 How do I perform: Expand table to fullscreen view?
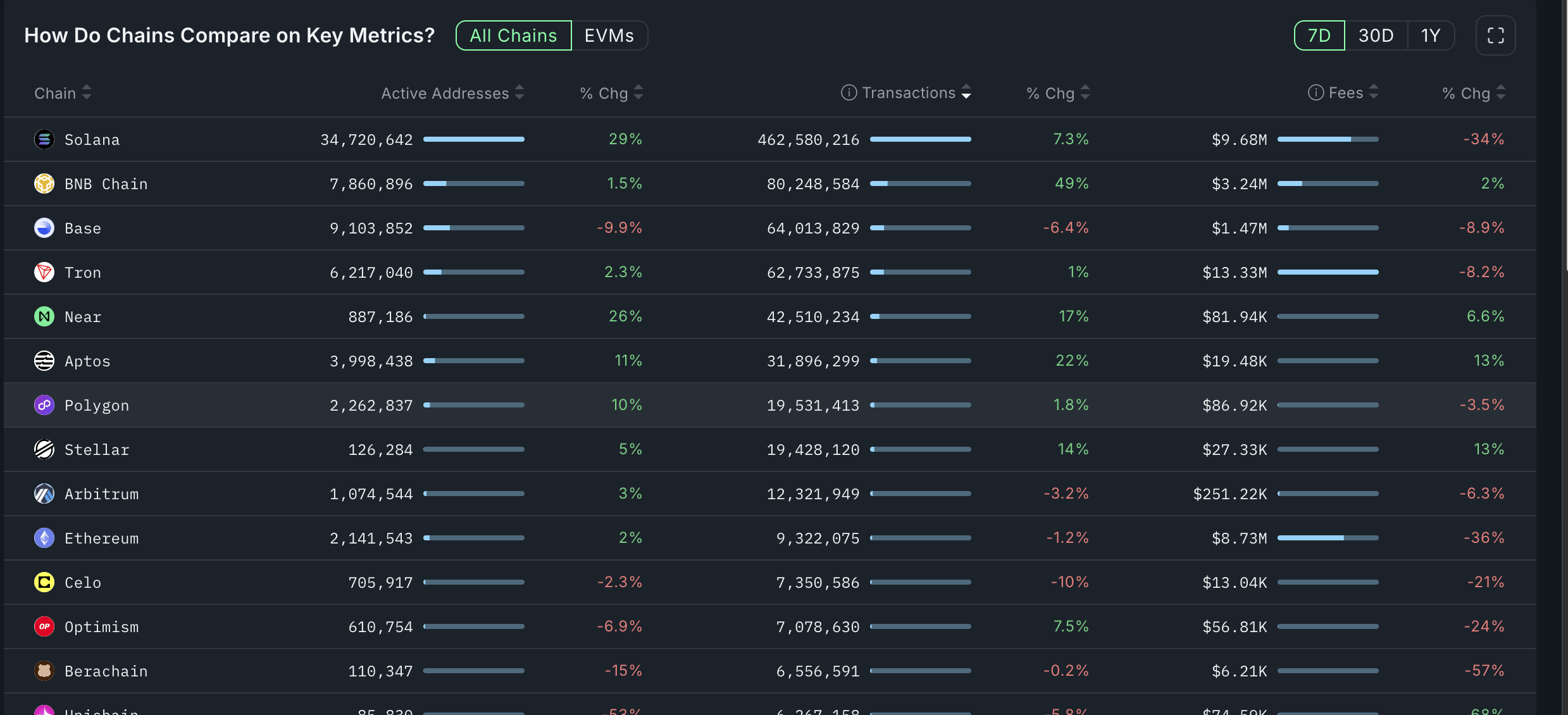1495,35
